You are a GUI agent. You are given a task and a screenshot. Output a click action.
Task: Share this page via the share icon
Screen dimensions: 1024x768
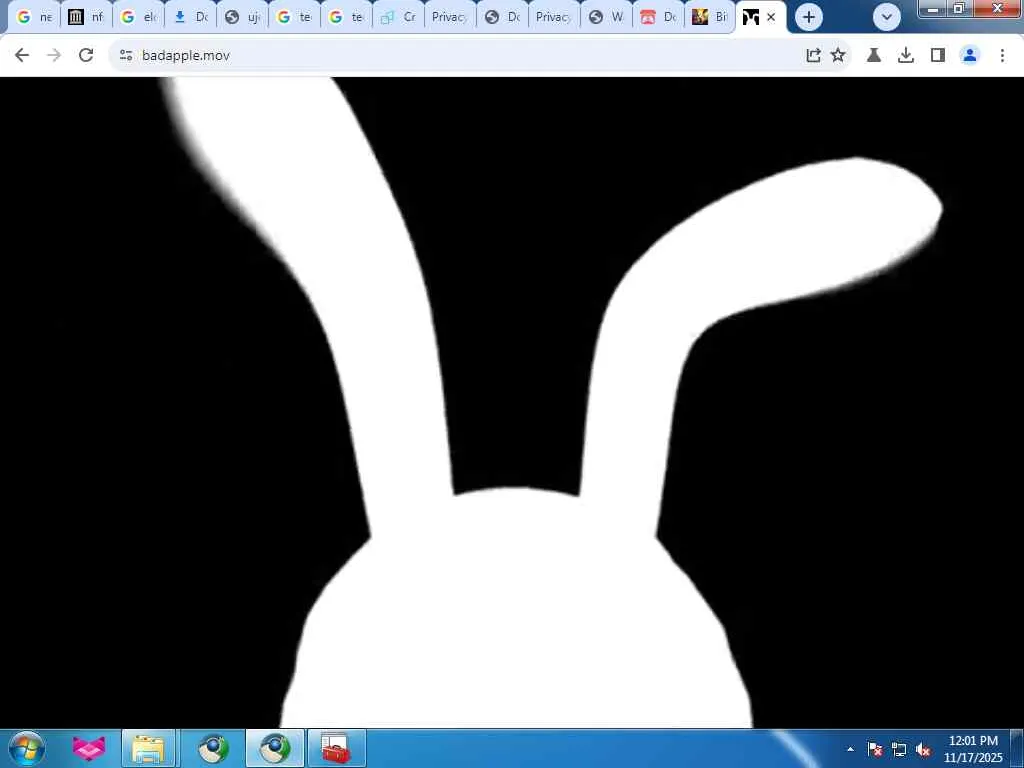pos(813,56)
